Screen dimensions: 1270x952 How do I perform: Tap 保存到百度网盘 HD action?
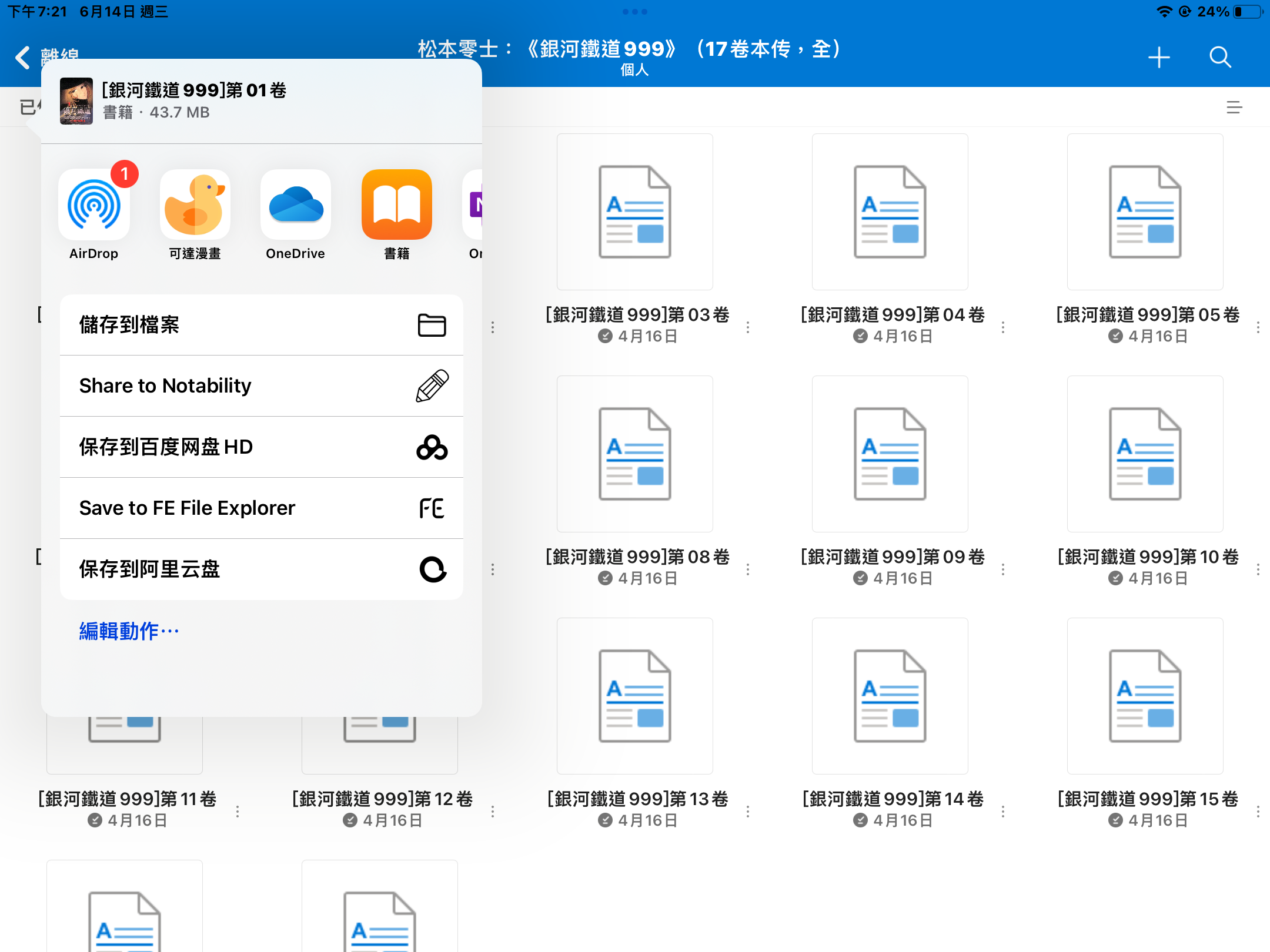click(262, 447)
